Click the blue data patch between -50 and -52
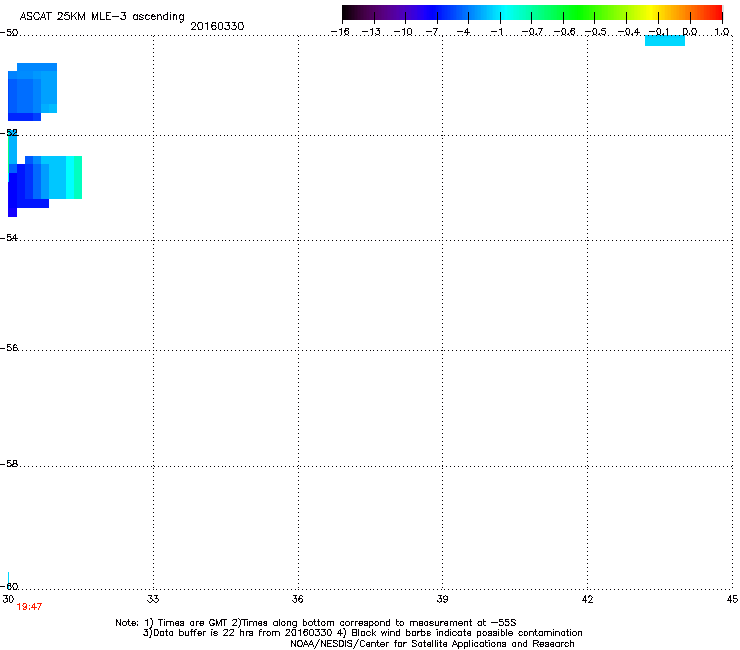The height and width of the screenshot is (650, 740). click(32, 92)
